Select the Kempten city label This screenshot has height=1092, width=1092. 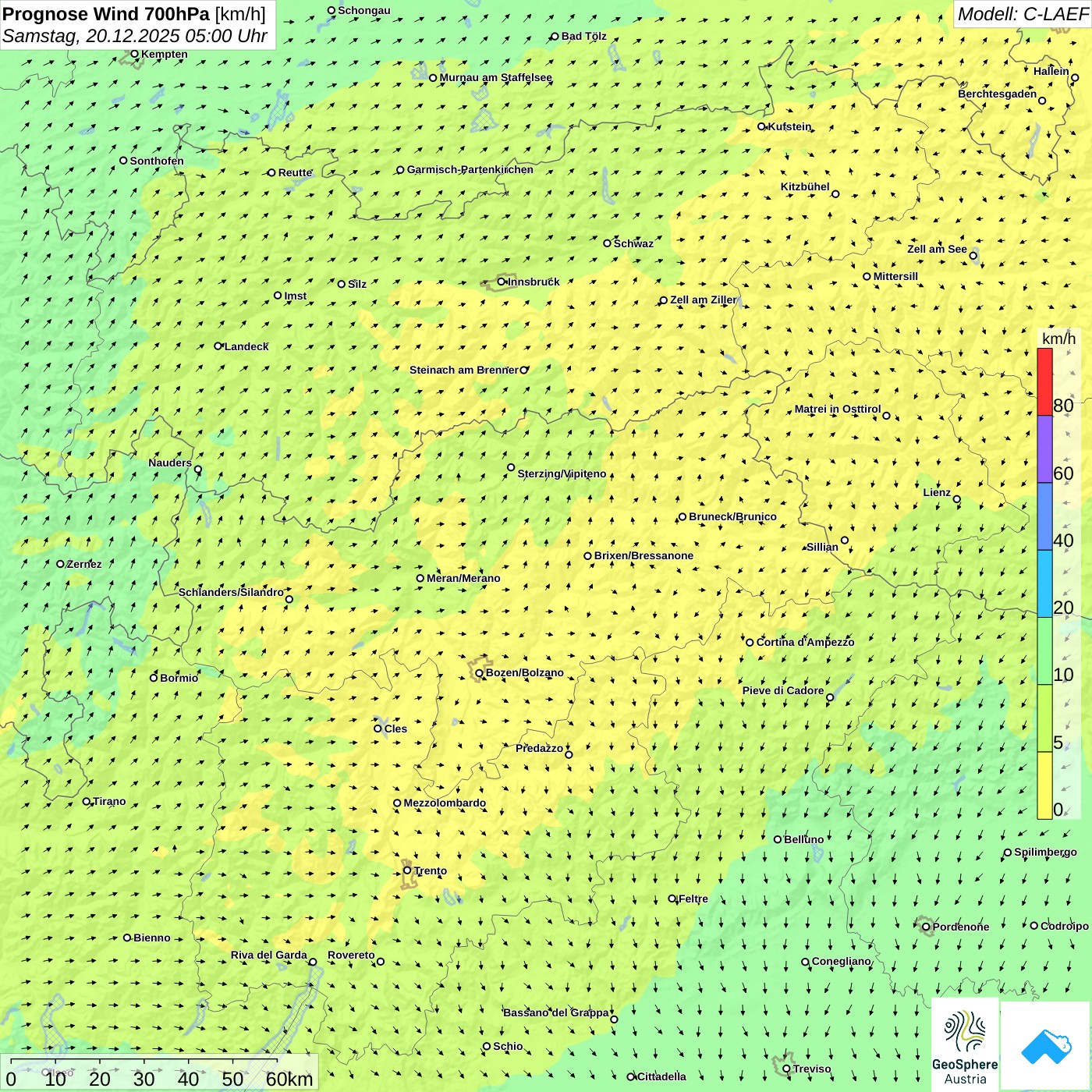point(164,54)
